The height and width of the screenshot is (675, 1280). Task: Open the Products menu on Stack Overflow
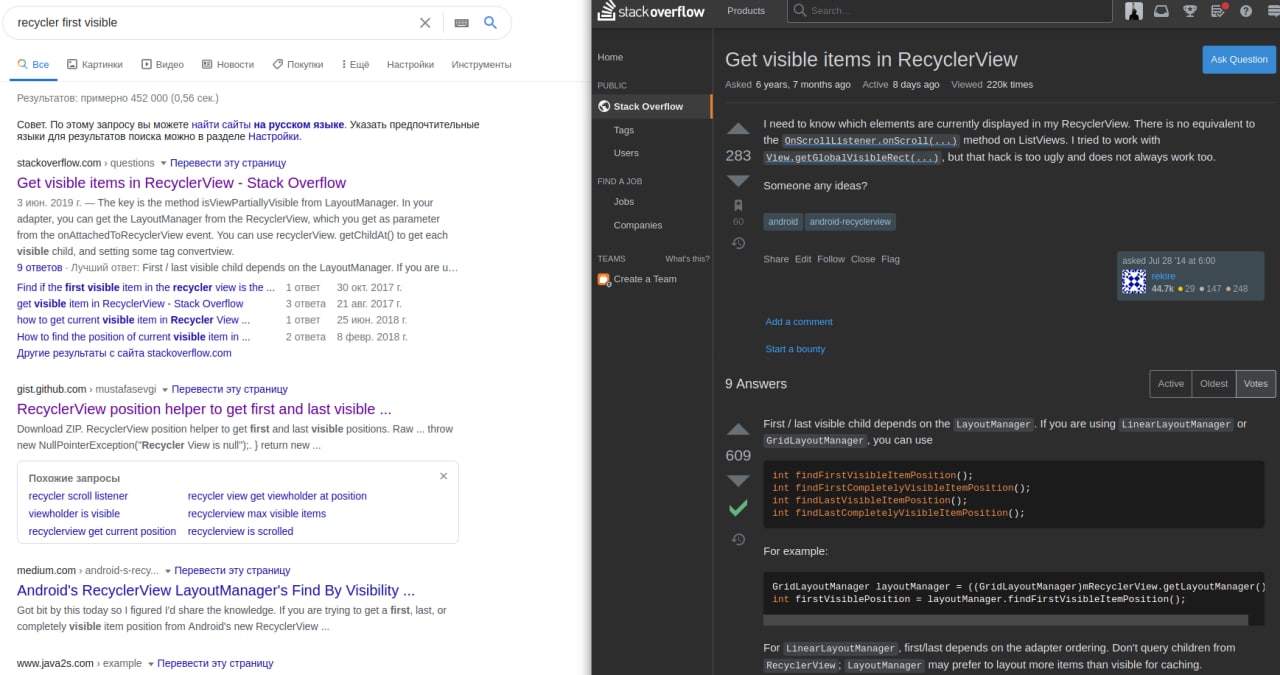coord(746,11)
